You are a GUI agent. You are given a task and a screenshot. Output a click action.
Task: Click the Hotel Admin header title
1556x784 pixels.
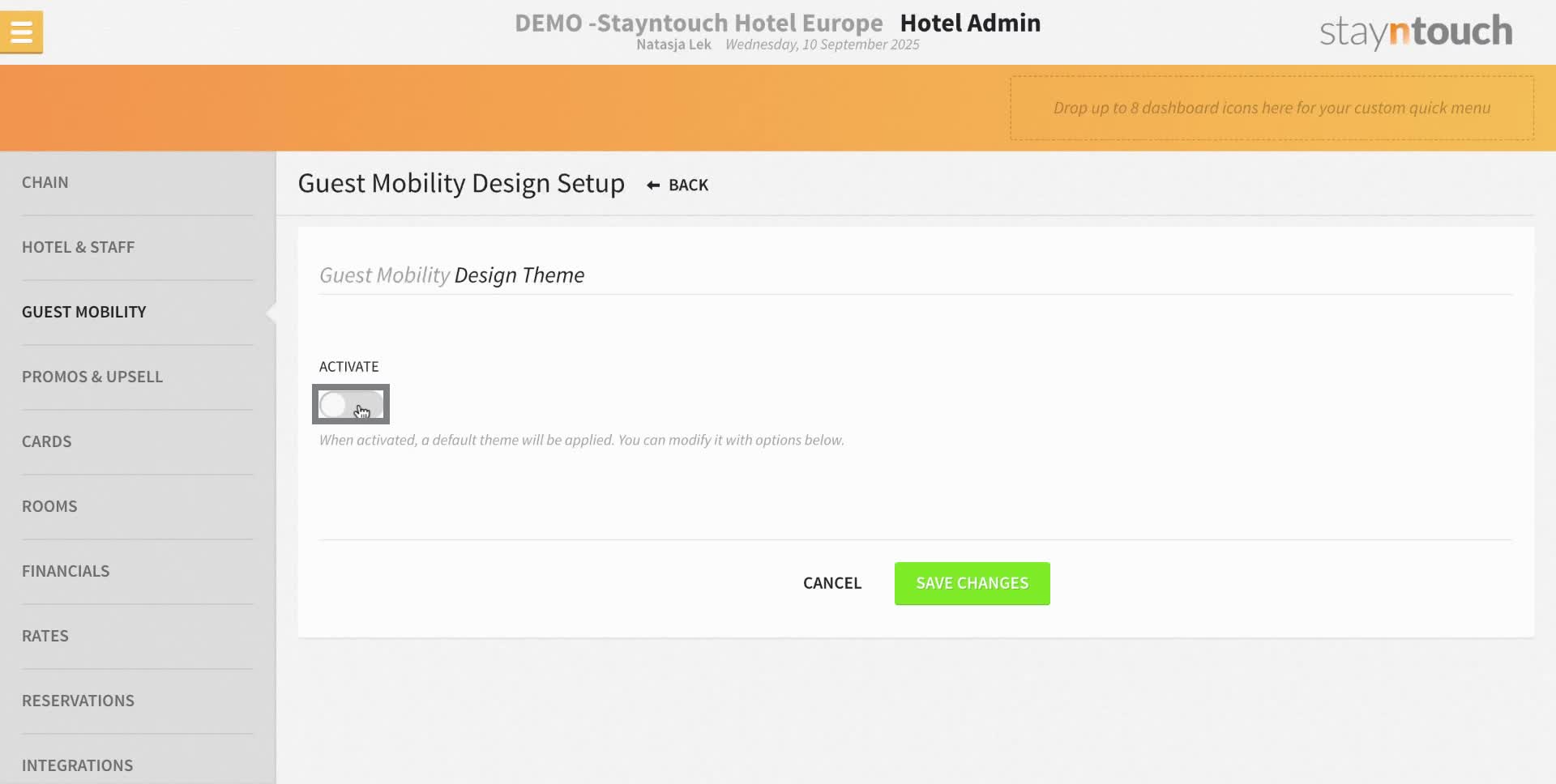click(x=970, y=23)
